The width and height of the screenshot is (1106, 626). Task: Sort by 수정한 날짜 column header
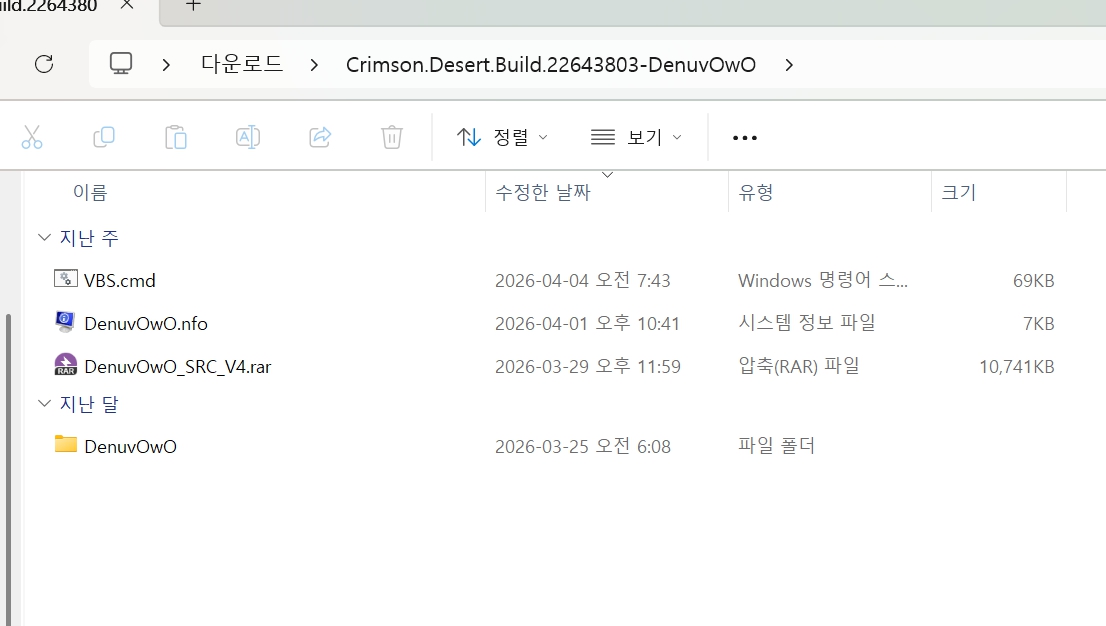544,192
